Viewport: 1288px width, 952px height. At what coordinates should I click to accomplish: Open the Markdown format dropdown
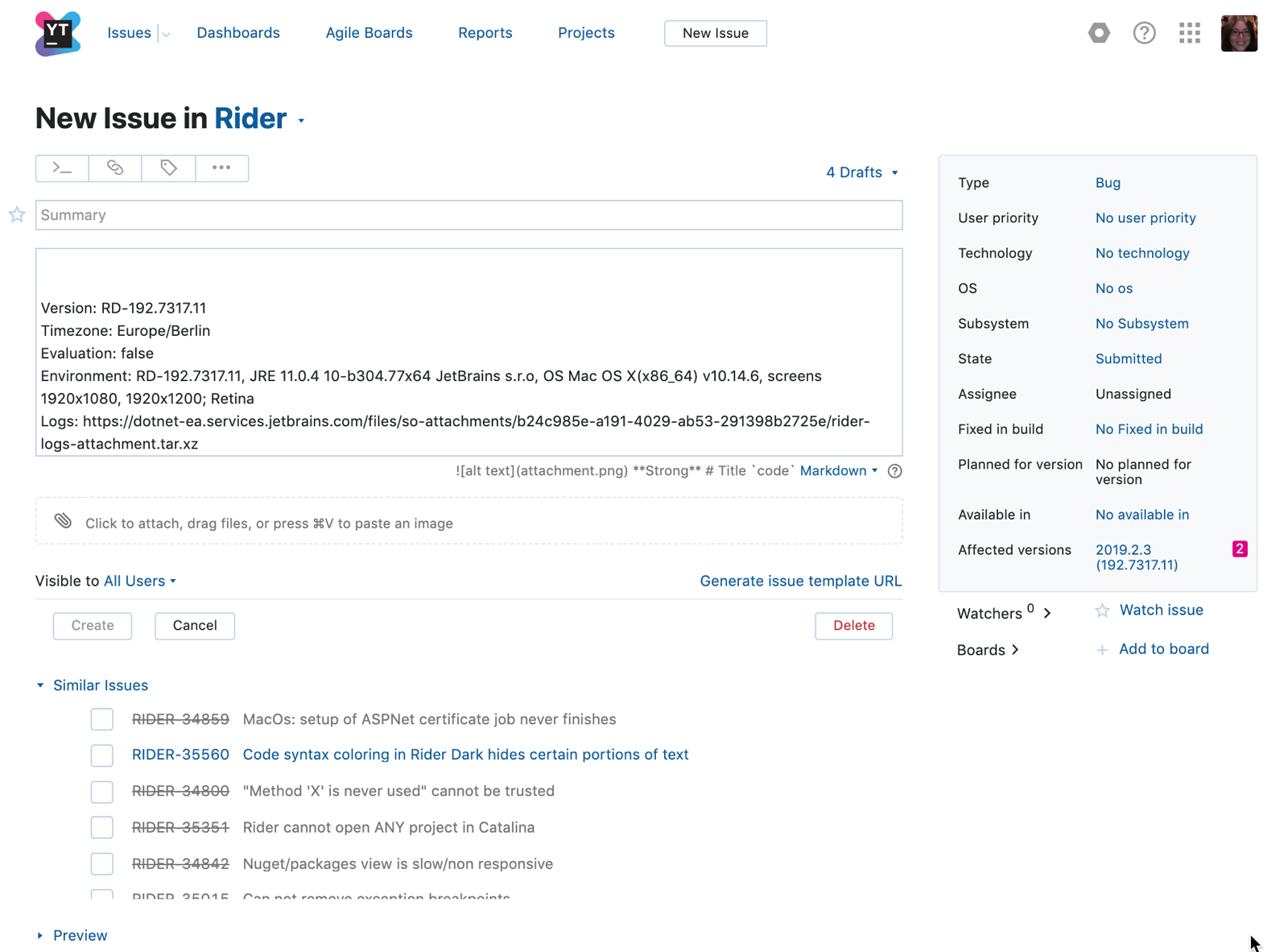pyautogui.click(x=839, y=470)
